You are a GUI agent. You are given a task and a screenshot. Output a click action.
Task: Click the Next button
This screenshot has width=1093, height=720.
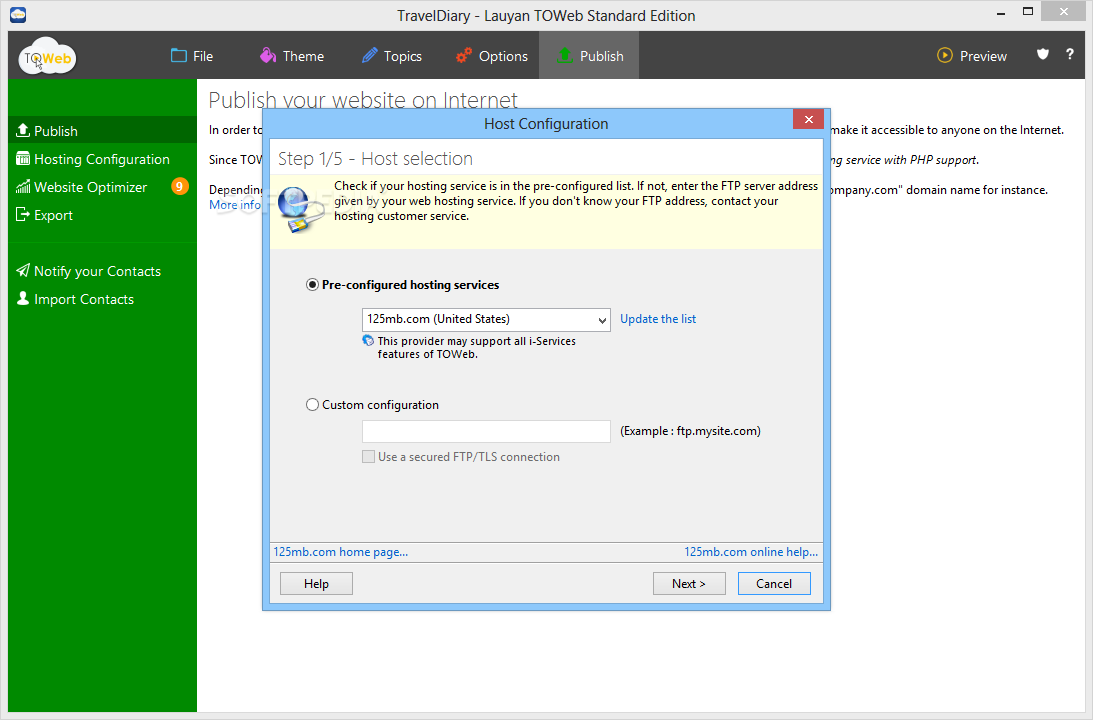[x=689, y=583]
